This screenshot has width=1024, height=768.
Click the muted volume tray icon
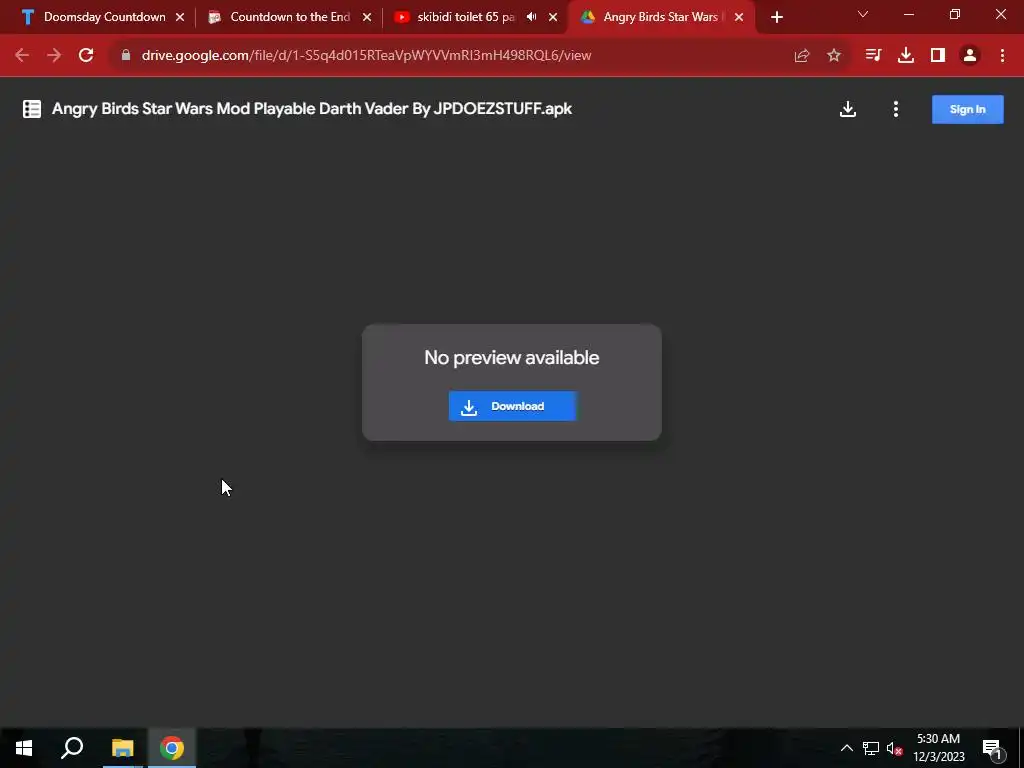click(894, 748)
